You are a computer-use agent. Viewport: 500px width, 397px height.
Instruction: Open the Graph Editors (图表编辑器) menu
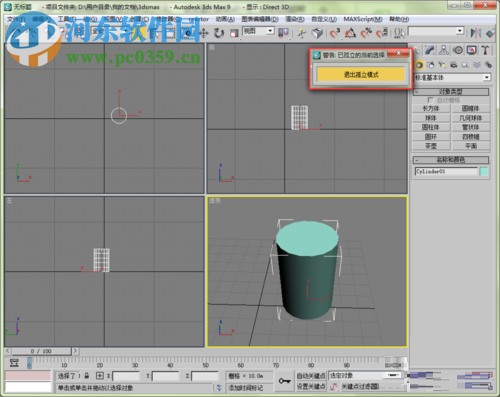[260, 19]
